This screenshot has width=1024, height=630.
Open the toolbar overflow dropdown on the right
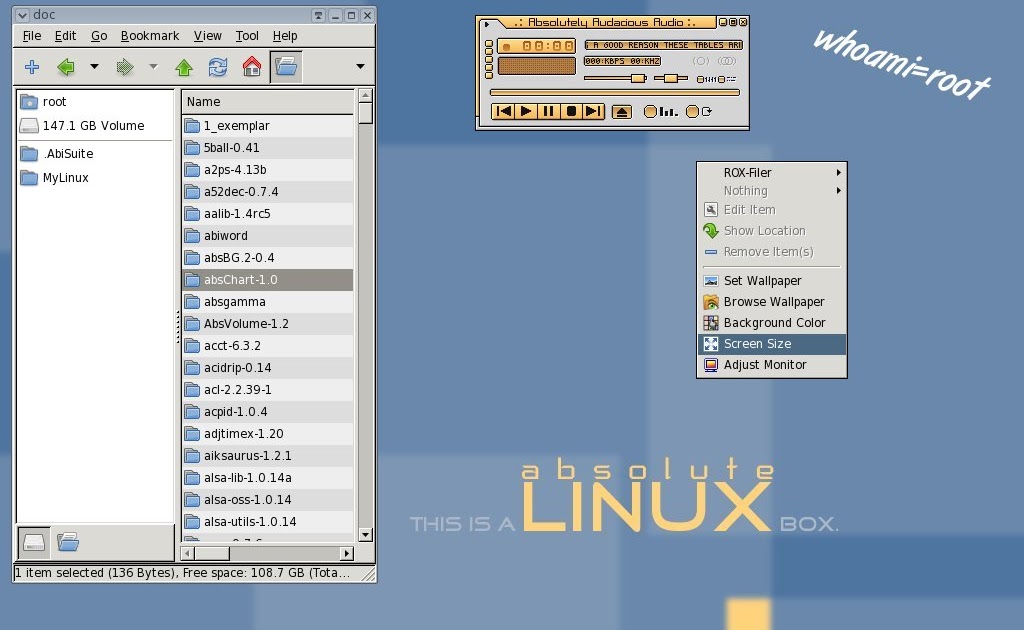(x=358, y=67)
